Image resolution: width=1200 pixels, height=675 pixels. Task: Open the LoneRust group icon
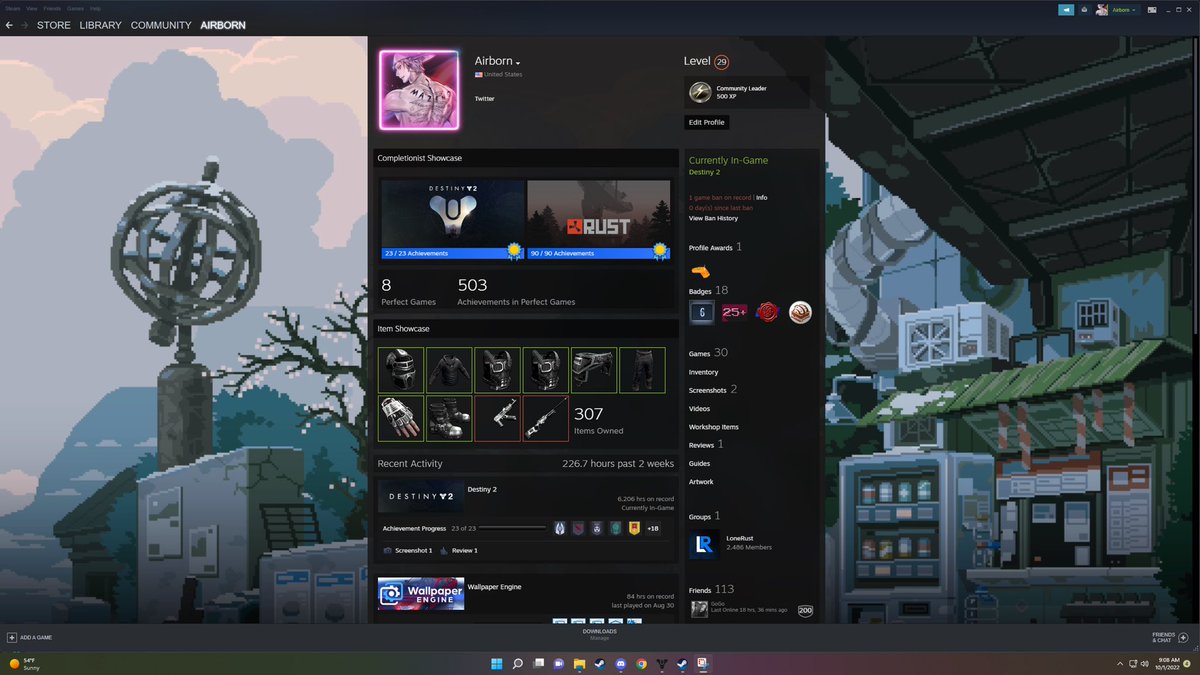[704, 543]
